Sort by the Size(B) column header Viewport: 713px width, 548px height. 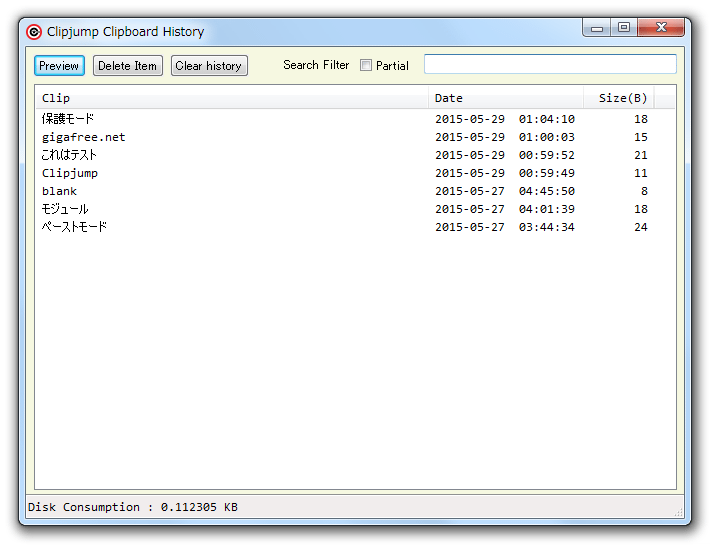click(619, 98)
